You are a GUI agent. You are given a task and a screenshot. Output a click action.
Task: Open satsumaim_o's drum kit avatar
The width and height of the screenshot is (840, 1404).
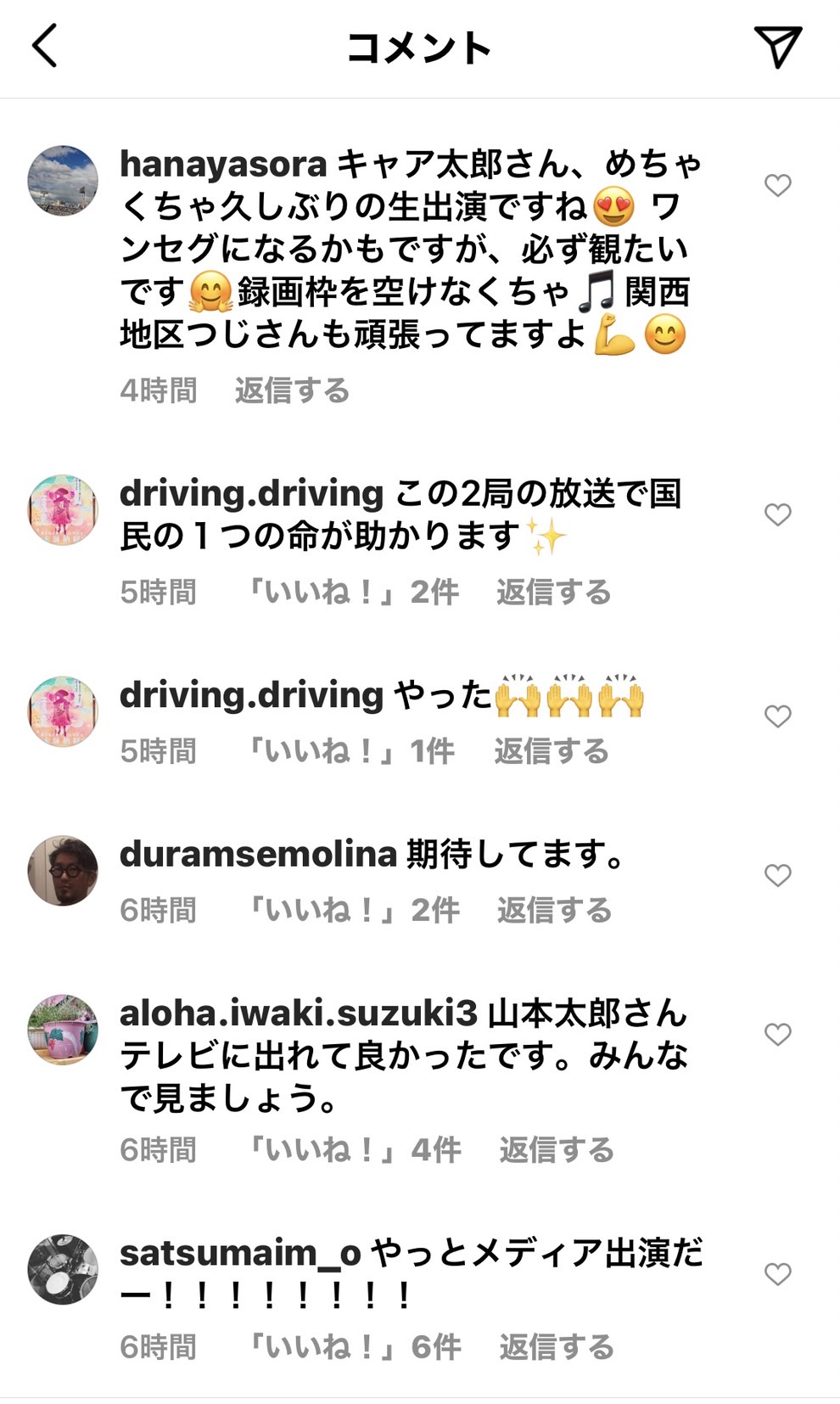pyautogui.click(x=63, y=1269)
